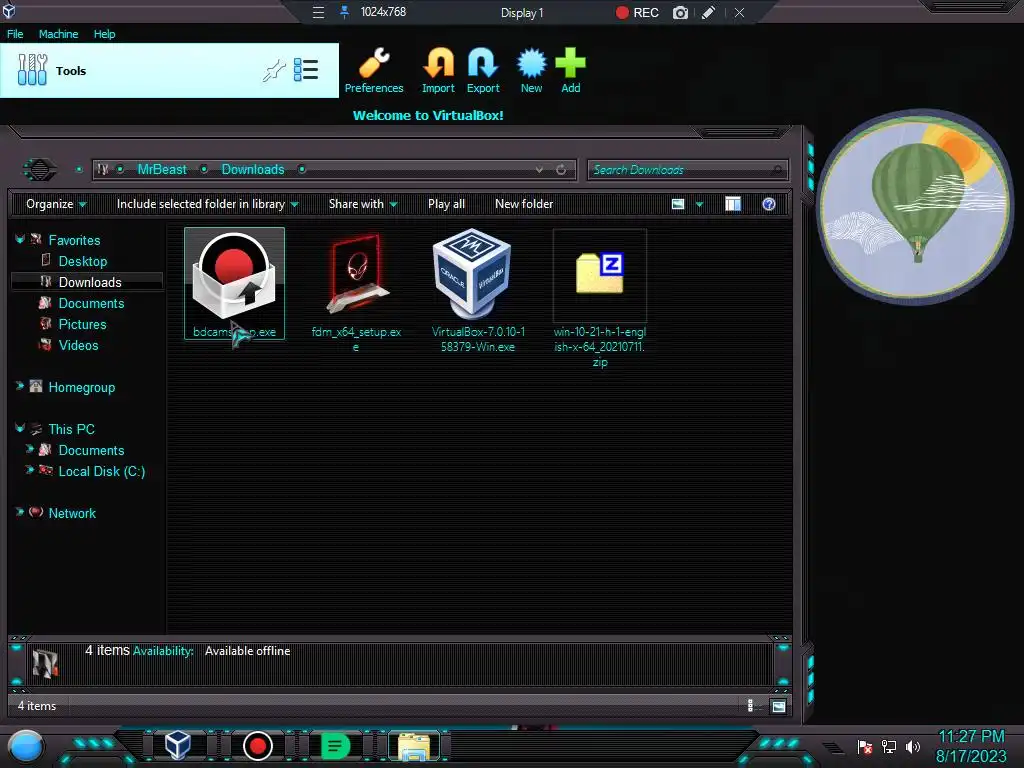Image resolution: width=1024 pixels, height=768 pixels.
Task: Open VirtualBox from the taskbar
Action: [x=177, y=745]
